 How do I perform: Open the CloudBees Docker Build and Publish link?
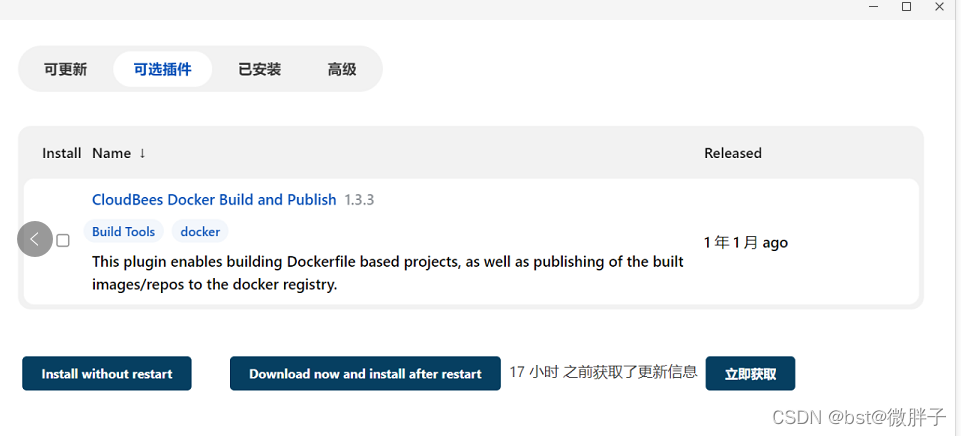pos(214,200)
